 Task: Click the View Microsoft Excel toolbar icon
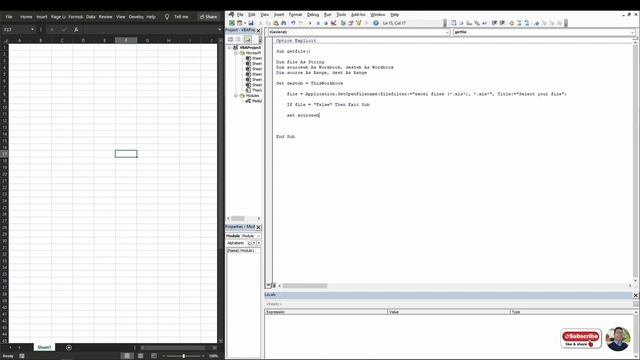tap(232, 23)
